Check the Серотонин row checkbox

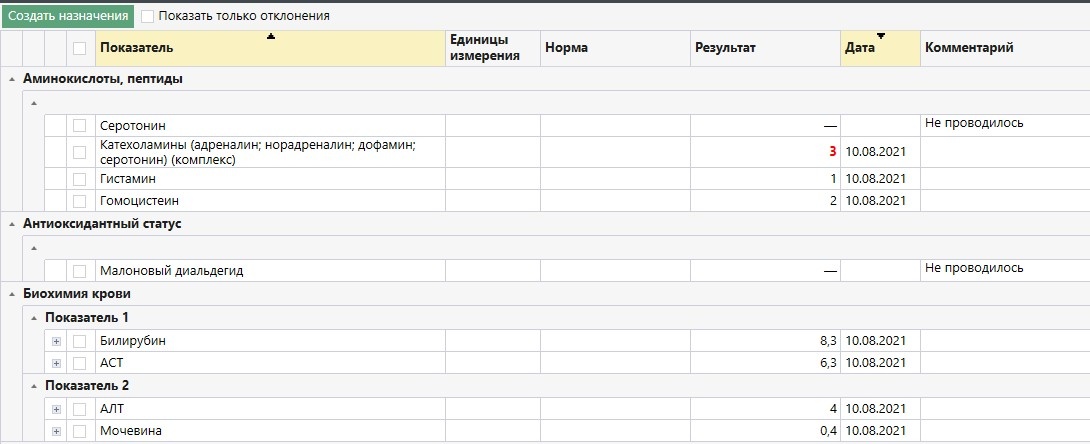[80, 126]
